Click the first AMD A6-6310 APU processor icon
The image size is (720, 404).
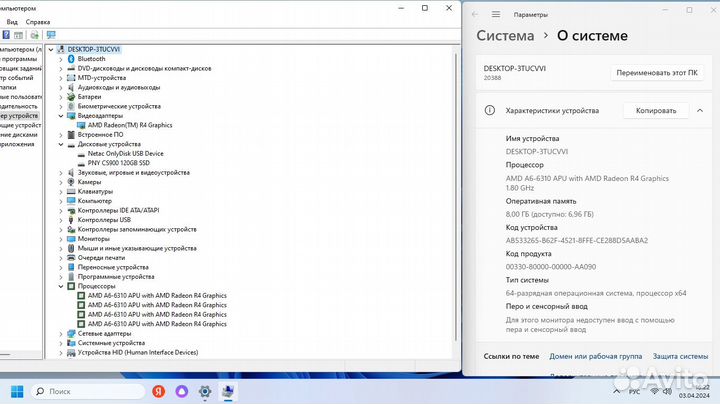click(81, 296)
